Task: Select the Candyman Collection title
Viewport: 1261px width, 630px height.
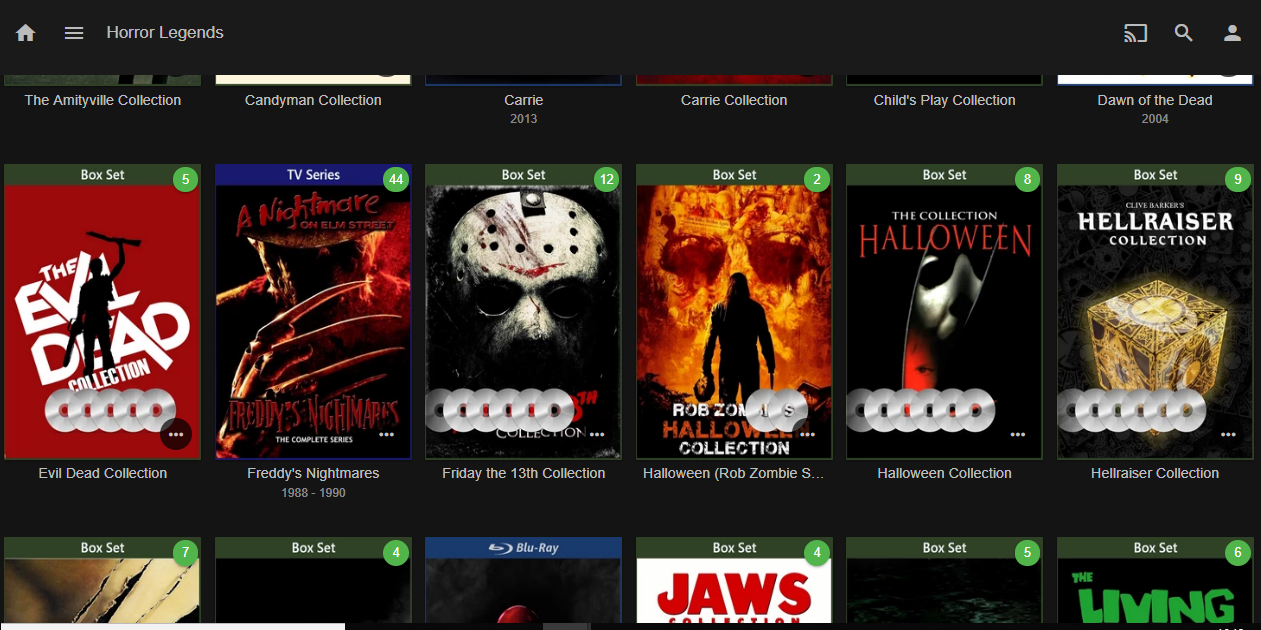Action: [313, 100]
